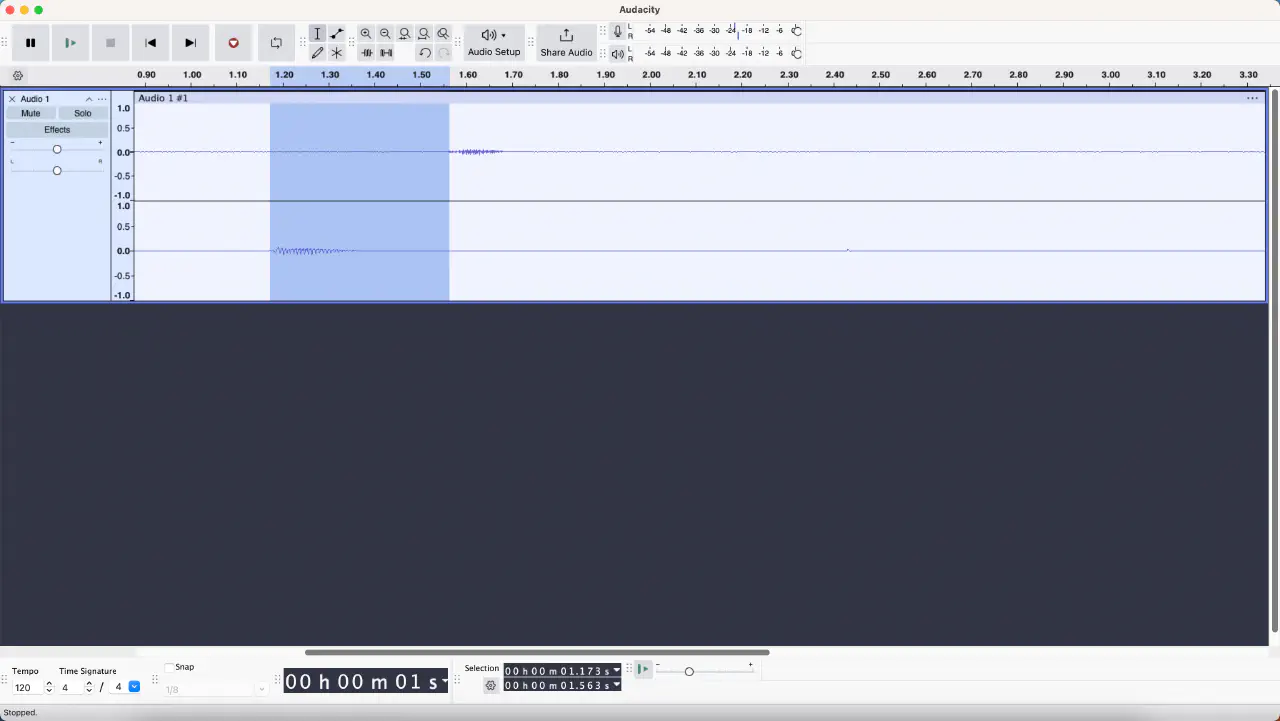Solo the Audio 1 track
Image resolution: width=1280 pixels, height=721 pixels.
click(83, 114)
